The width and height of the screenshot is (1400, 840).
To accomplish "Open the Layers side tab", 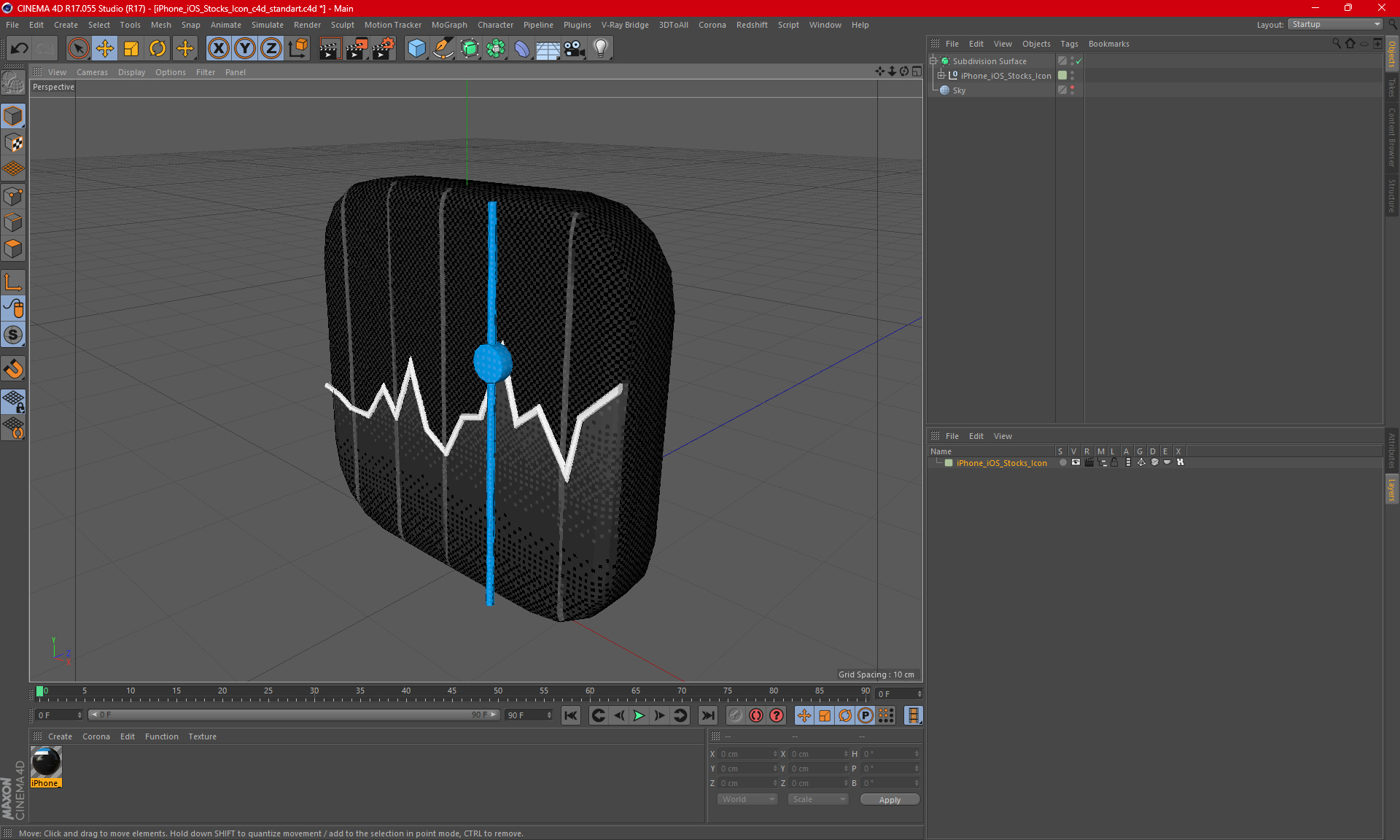I will click(1392, 489).
